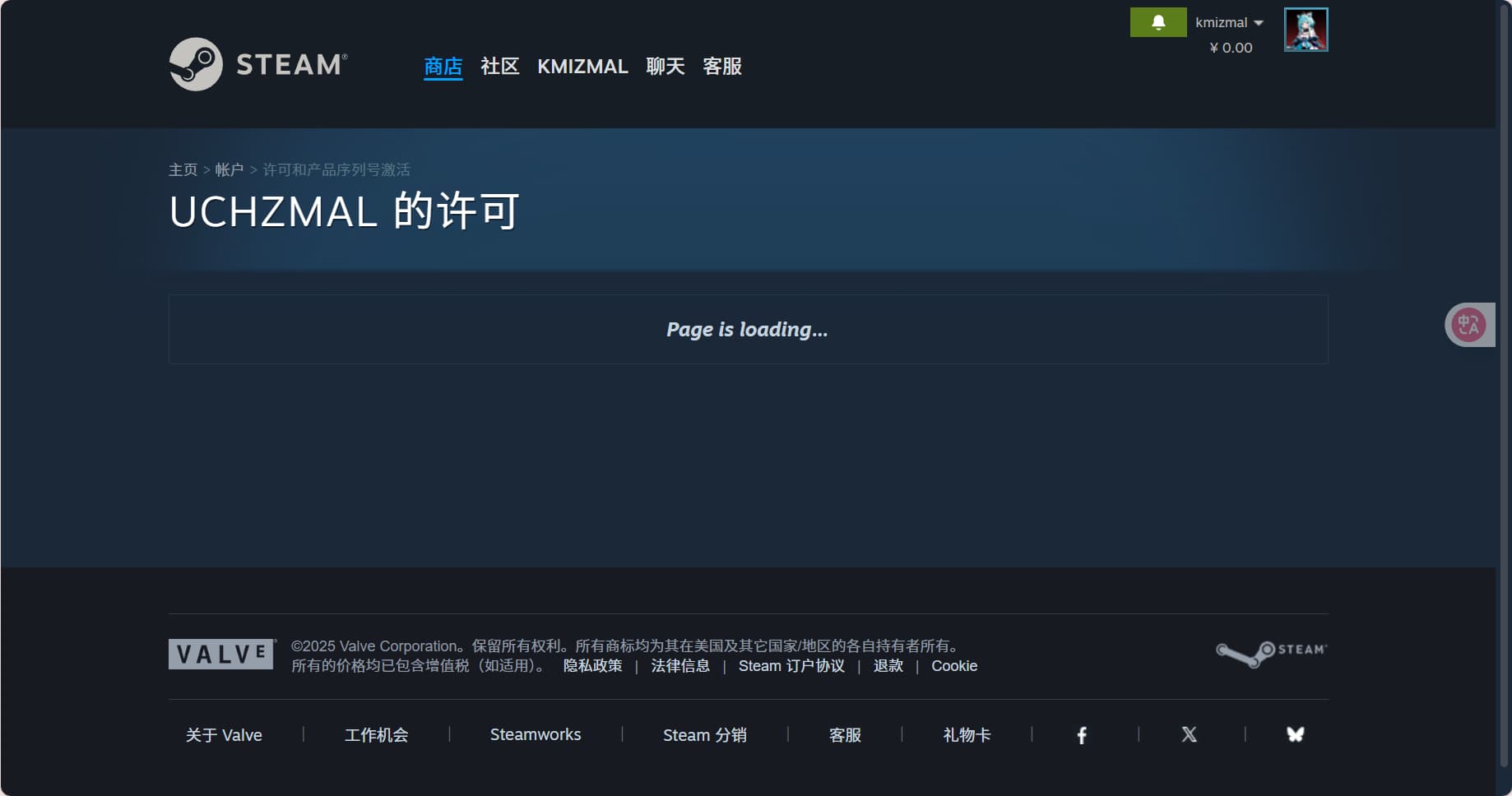1512x796 pixels.
Task: Open the floating translate widget icon
Action: (1468, 325)
